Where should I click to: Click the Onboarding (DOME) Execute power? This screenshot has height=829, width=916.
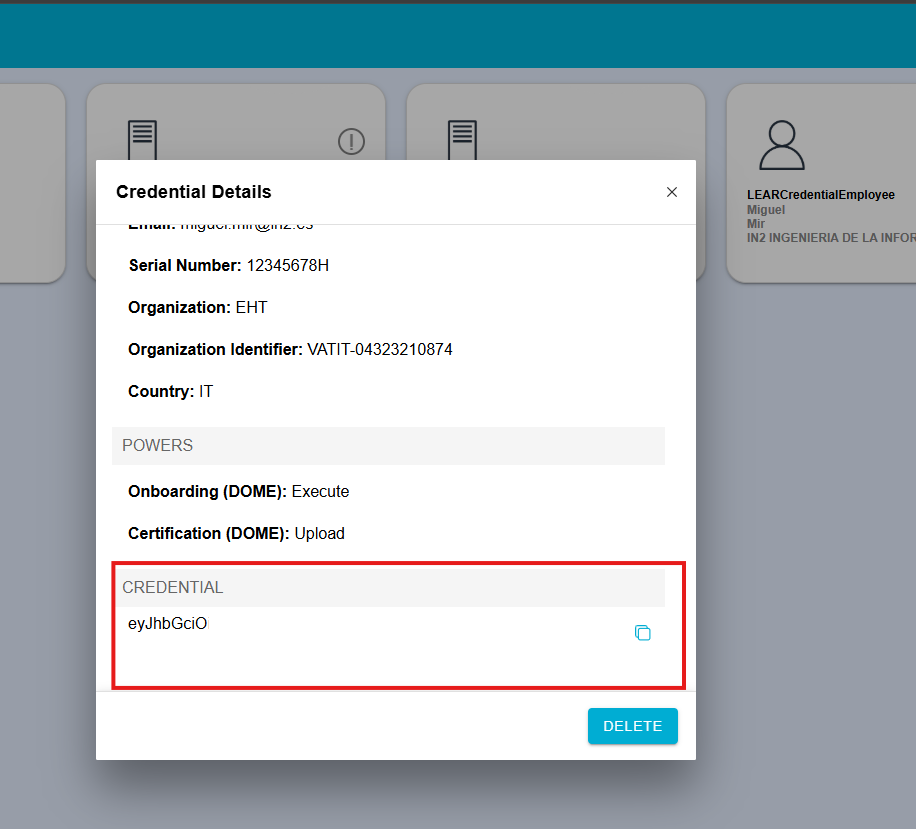click(x=238, y=492)
